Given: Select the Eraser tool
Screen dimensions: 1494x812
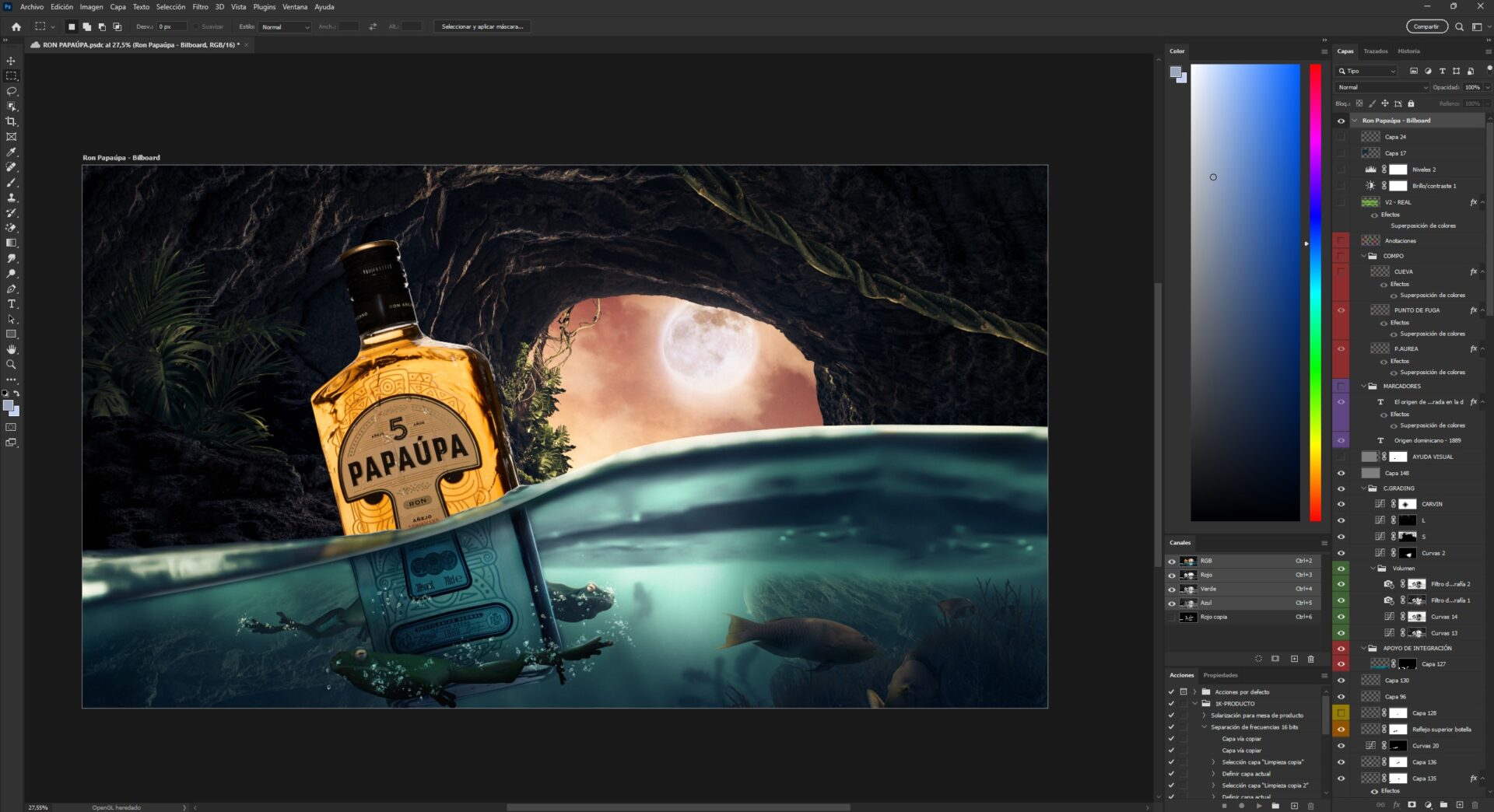Looking at the screenshot, I should click(x=11, y=228).
